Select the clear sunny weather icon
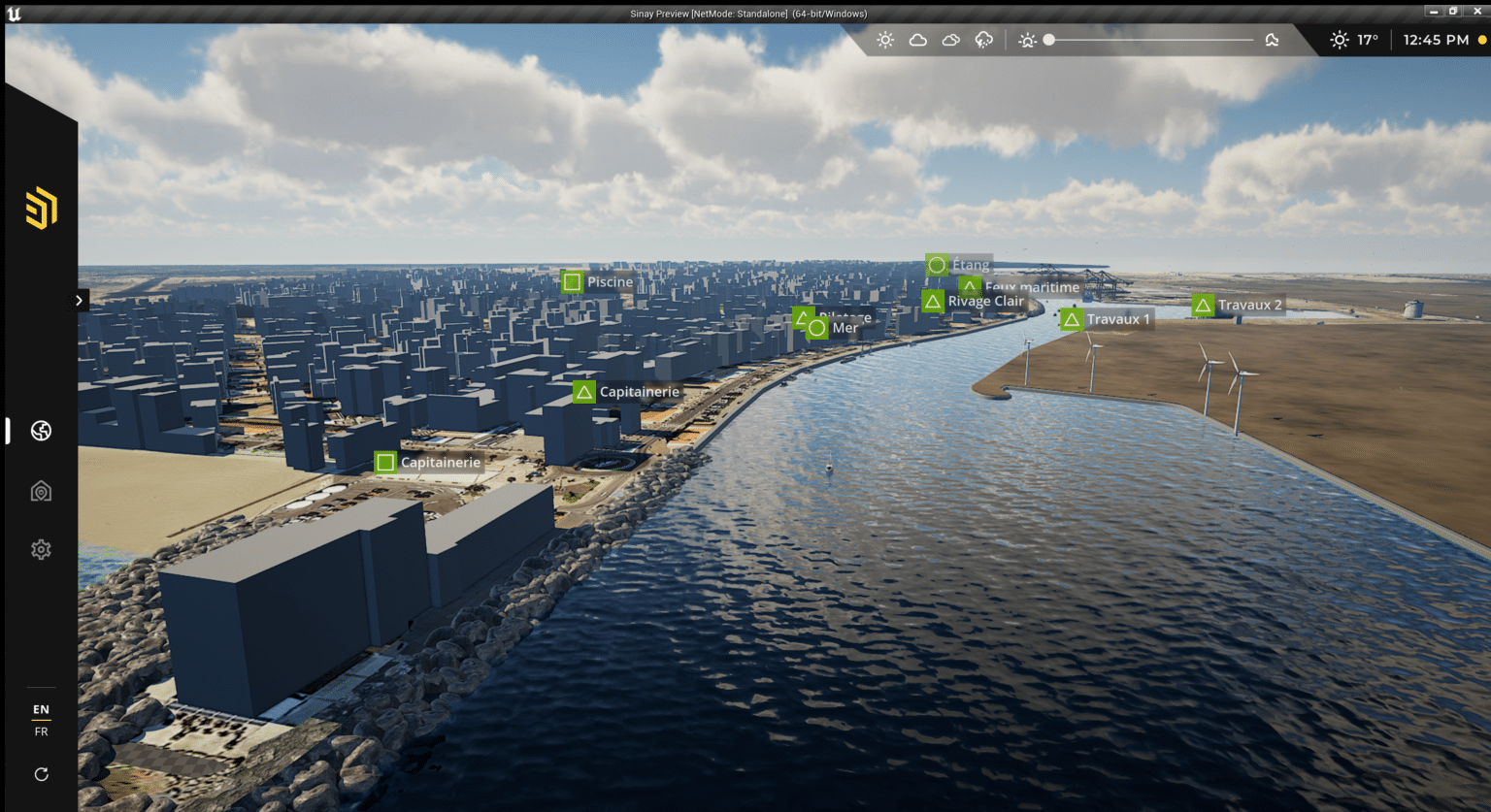The image size is (1491, 812). click(884, 40)
